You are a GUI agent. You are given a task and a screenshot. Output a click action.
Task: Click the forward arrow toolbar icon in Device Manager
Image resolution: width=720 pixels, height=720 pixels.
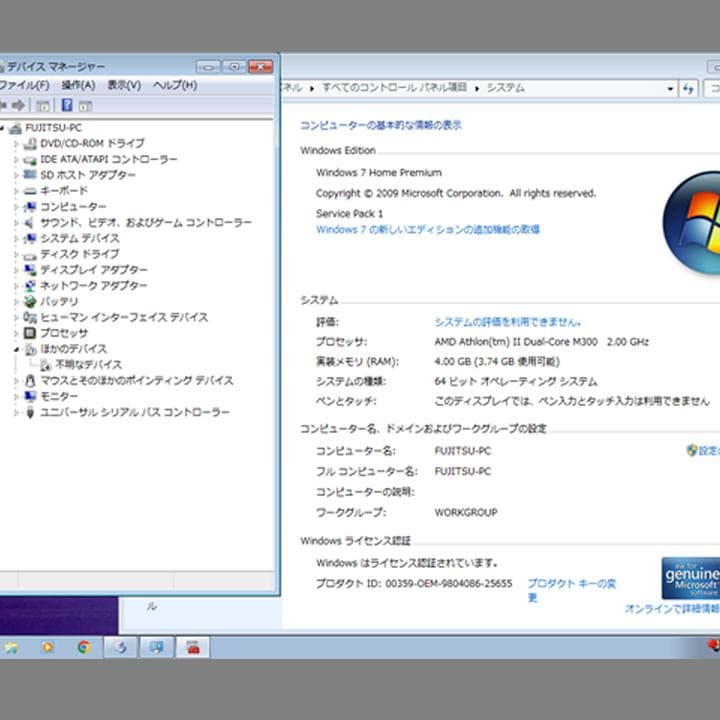[x=18, y=106]
